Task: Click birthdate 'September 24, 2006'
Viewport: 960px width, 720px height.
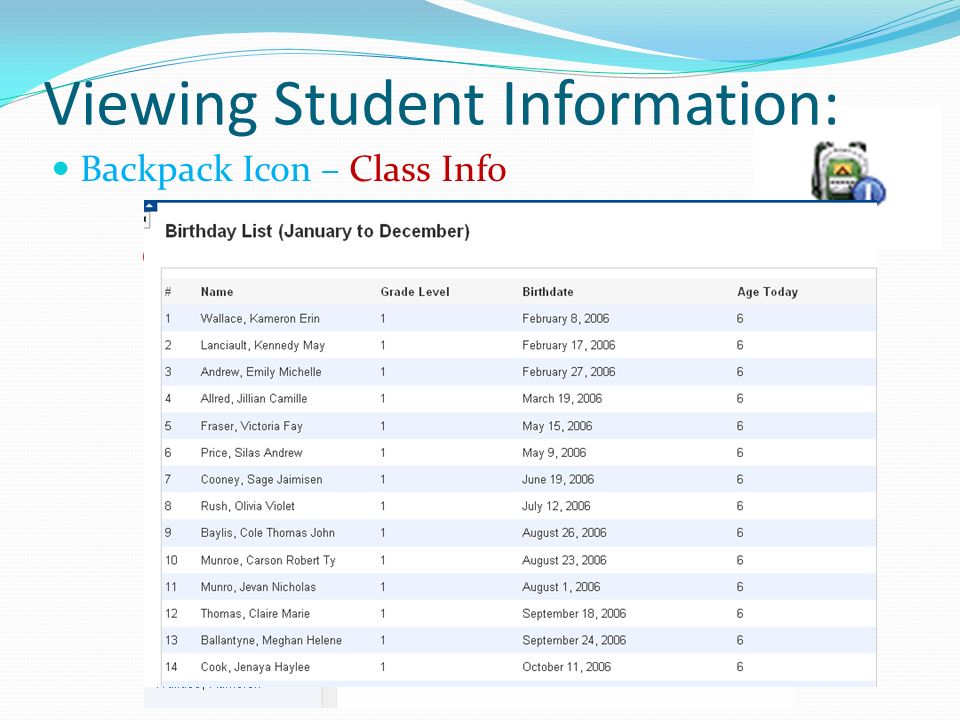Action: (x=574, y=640)
